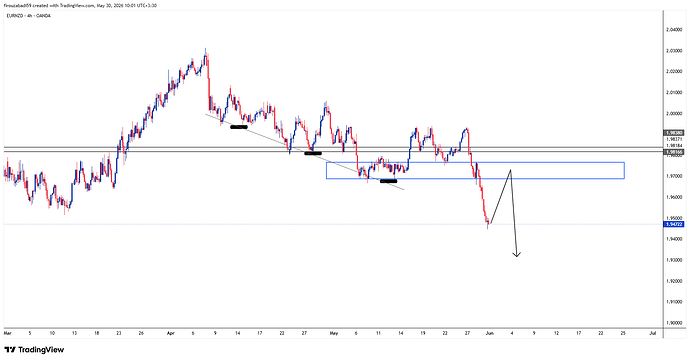The image size is (690, 360).
Task: Click the 1.96000 price axis label
Action: click(674, 197)
